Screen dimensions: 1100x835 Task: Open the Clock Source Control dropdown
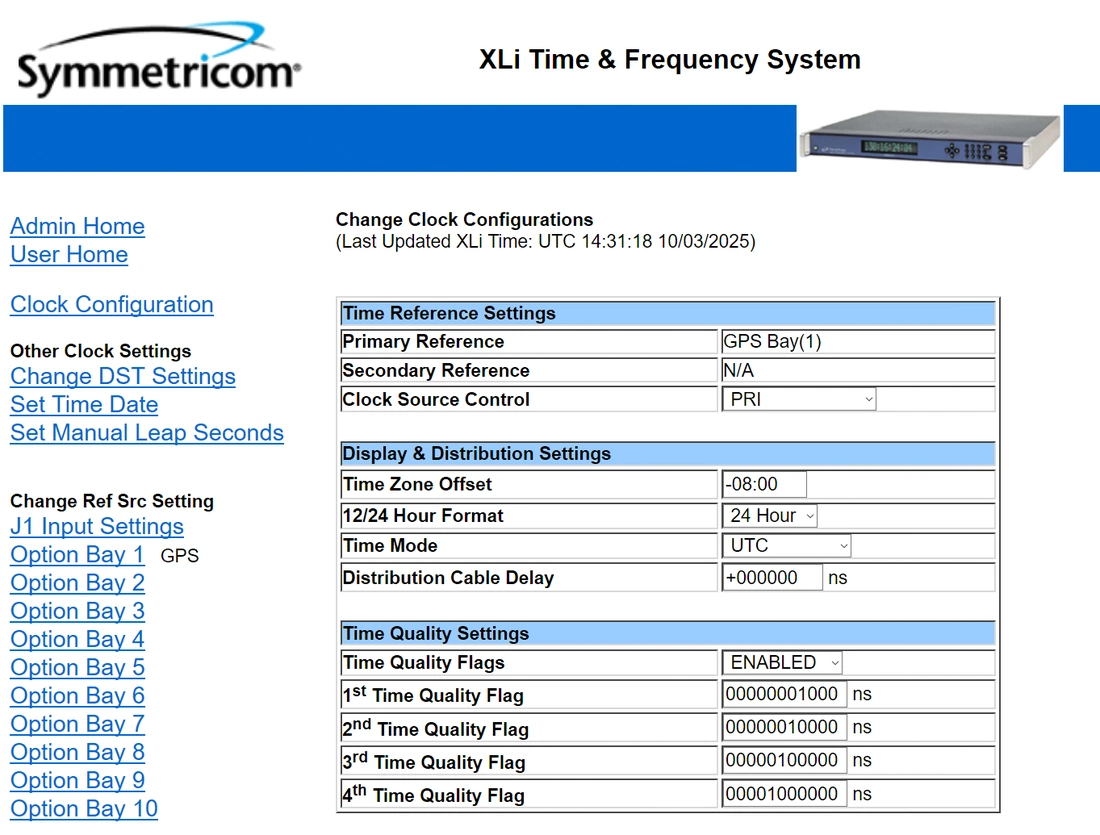[798, 400]
